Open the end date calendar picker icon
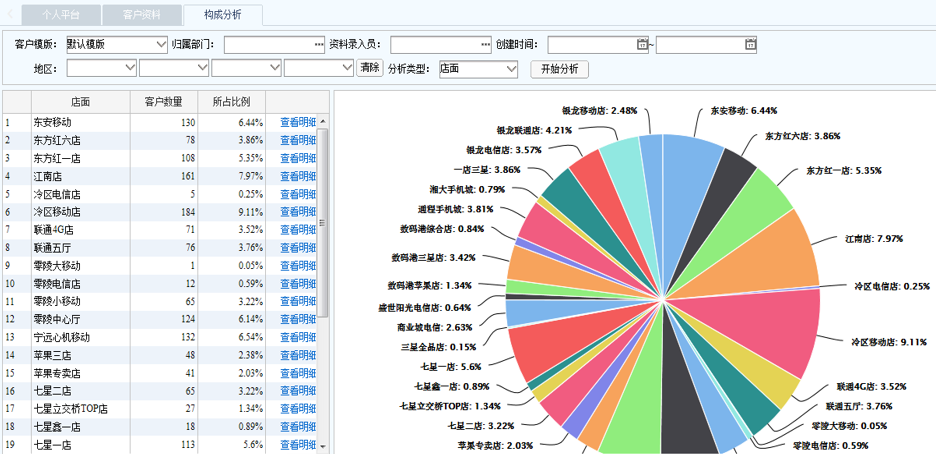Screen dimensions: 936x454 (750, 44)
